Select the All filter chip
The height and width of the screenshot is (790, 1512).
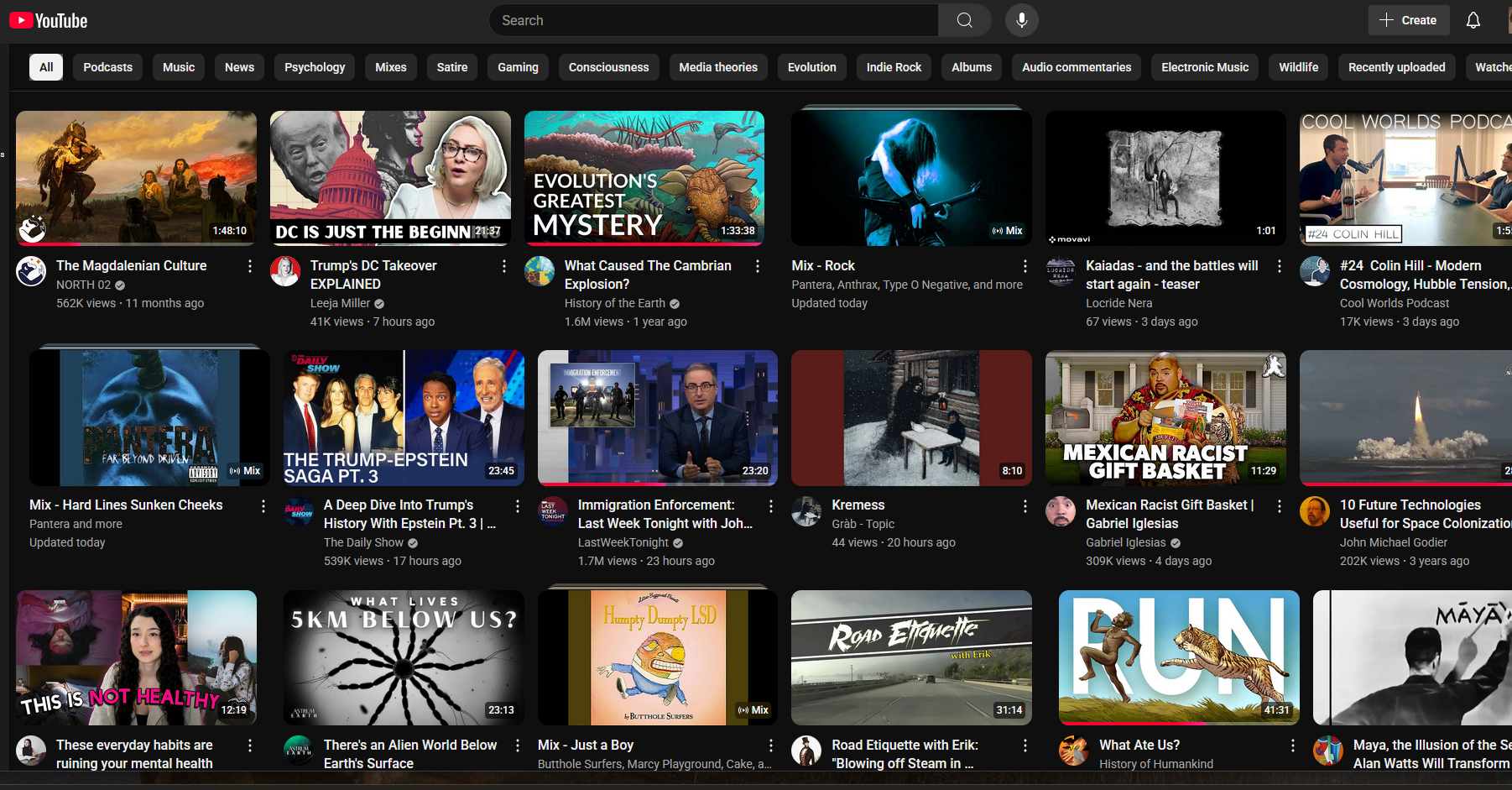(46, 67)
